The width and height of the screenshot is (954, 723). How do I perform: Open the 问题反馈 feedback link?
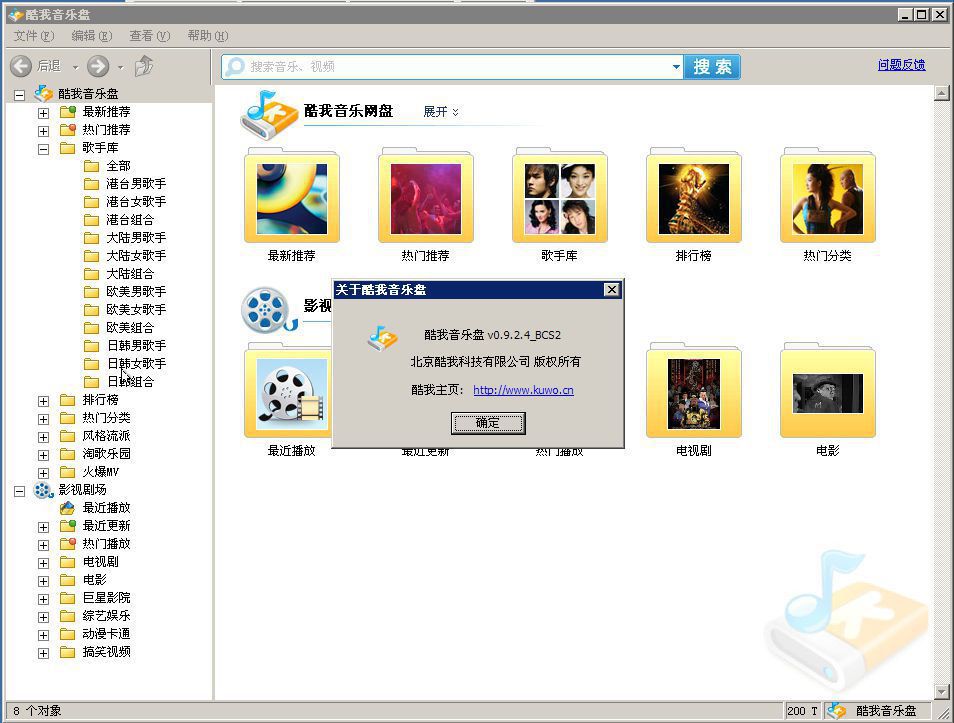point(901,65)
